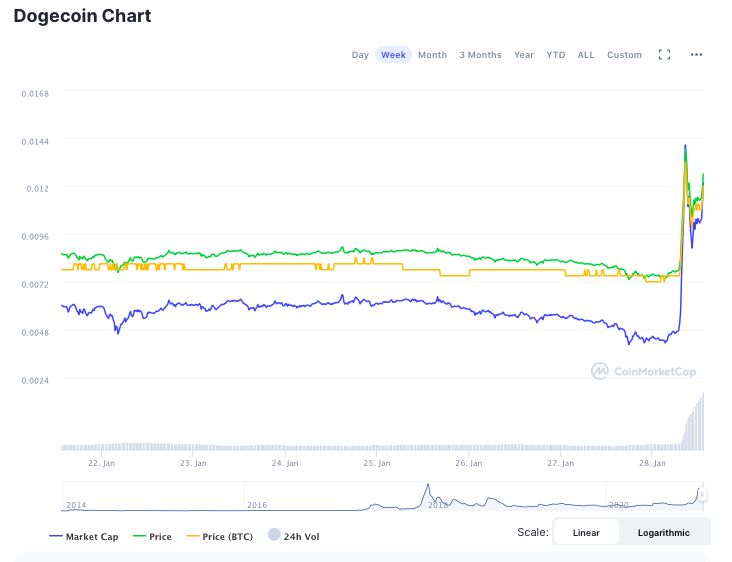The height and width of the screenshot is (562, 732).
Task: Click the 26. Jan date label
Action: tap(469, 463)
